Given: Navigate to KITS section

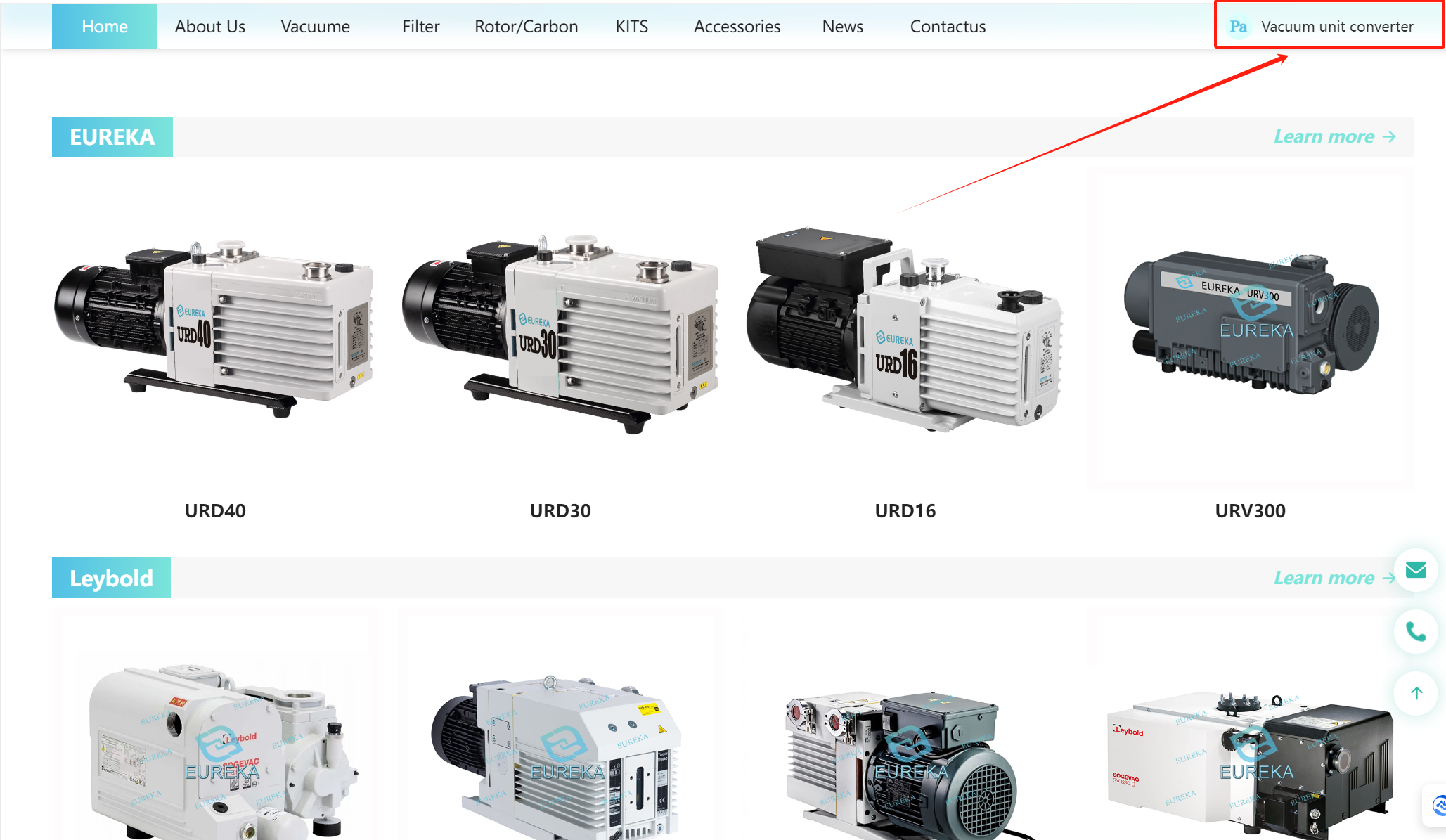Looking at the screenshot, I should coord(631,27).
